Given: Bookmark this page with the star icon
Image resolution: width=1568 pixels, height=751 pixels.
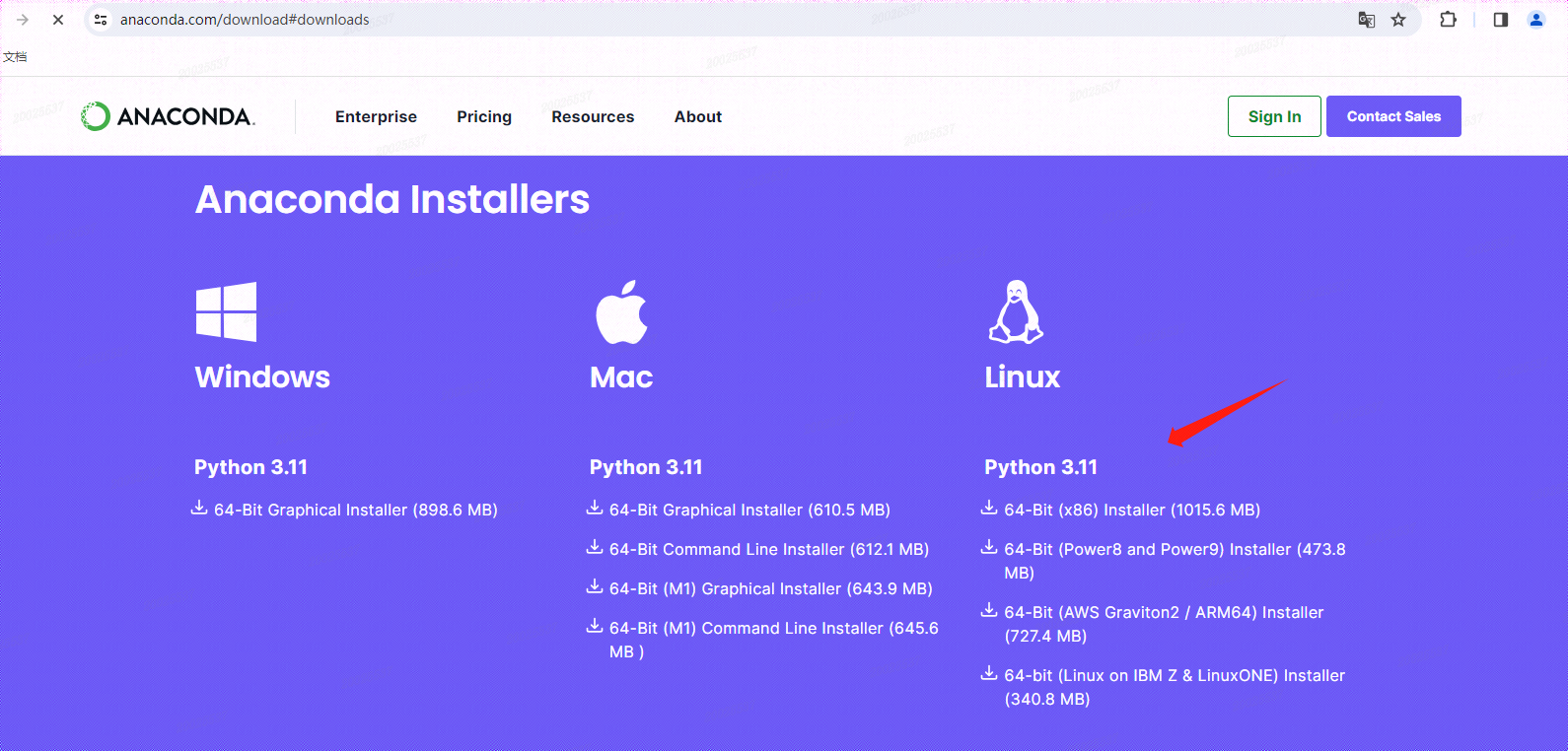Looking at the screenshot, I should tap(1398, 20).
